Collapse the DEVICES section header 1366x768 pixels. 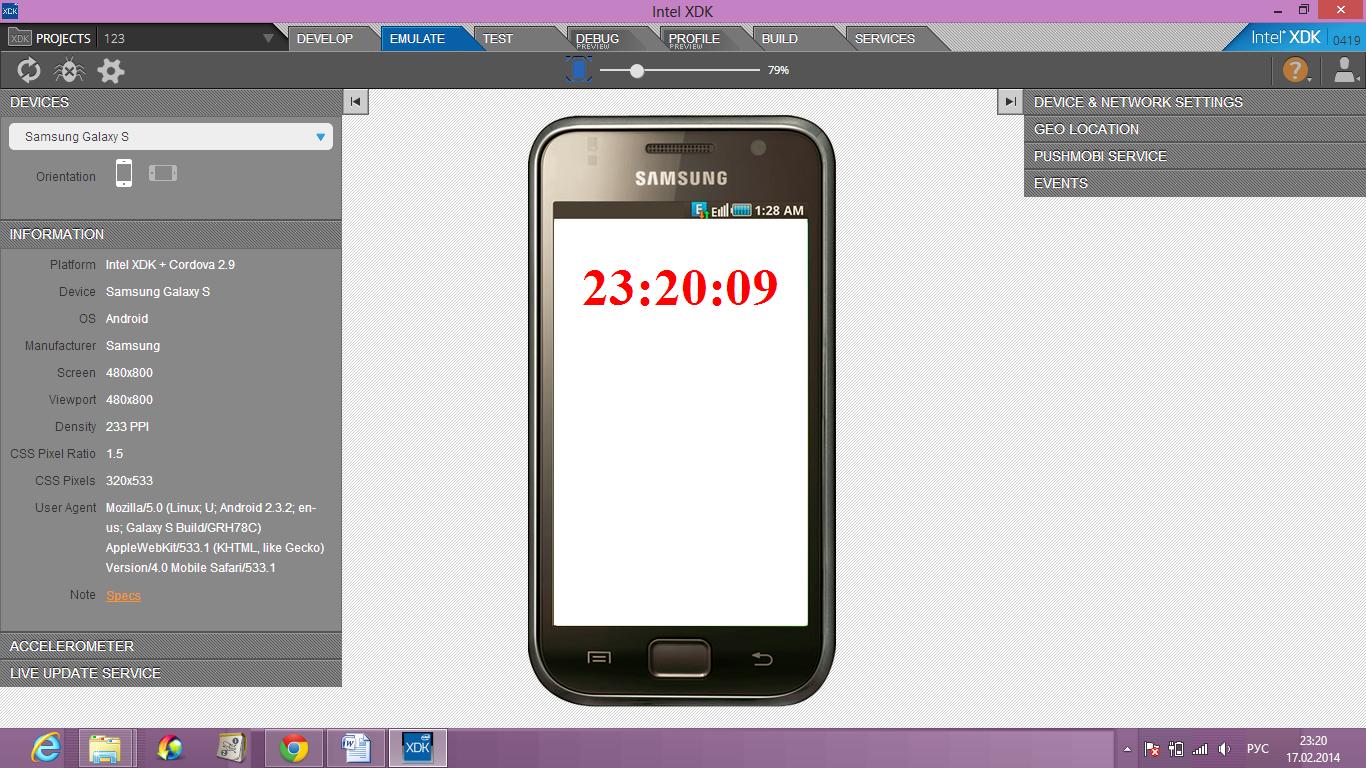[171, 102]
